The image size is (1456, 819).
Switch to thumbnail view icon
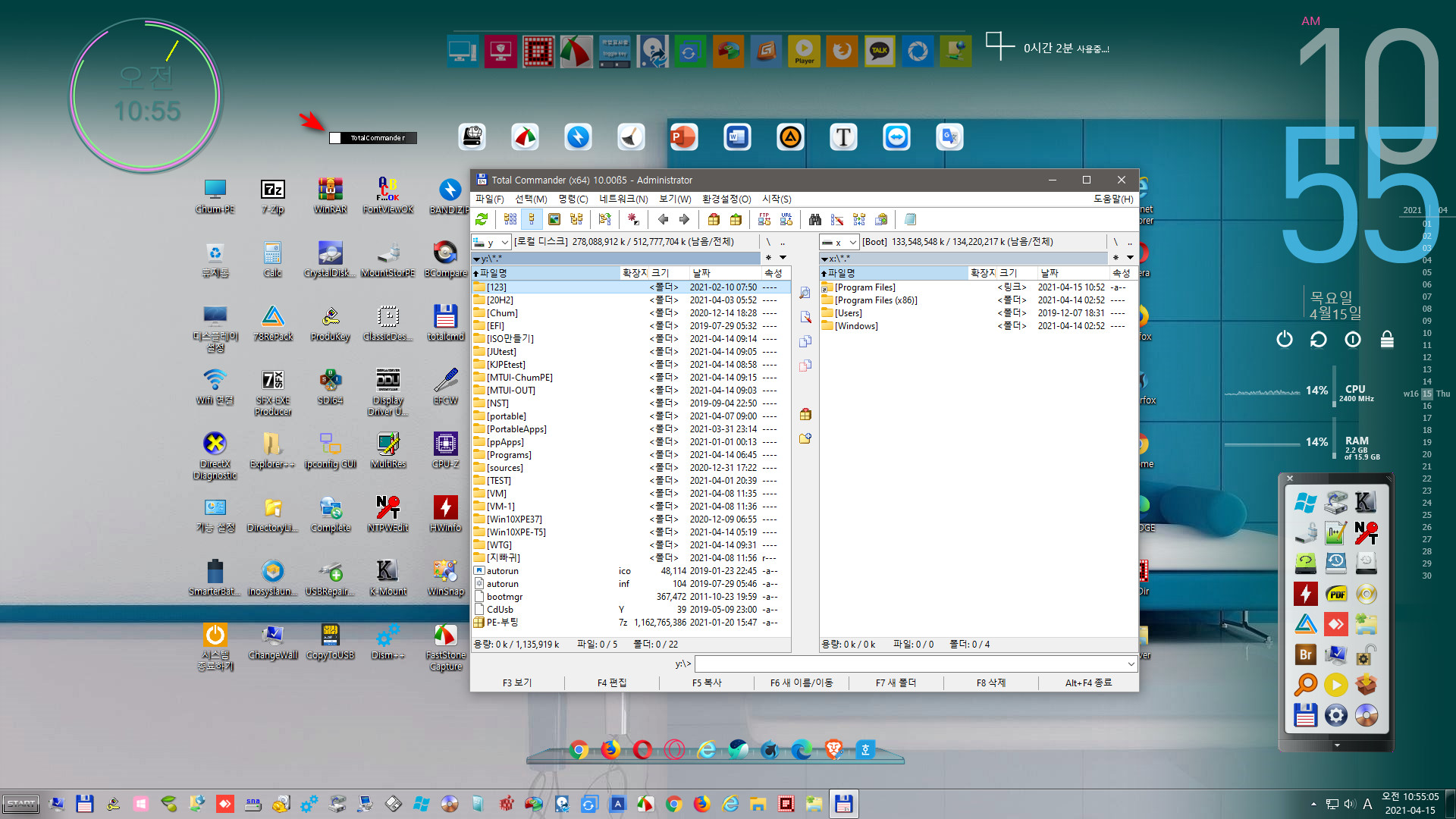coord(554,219)
